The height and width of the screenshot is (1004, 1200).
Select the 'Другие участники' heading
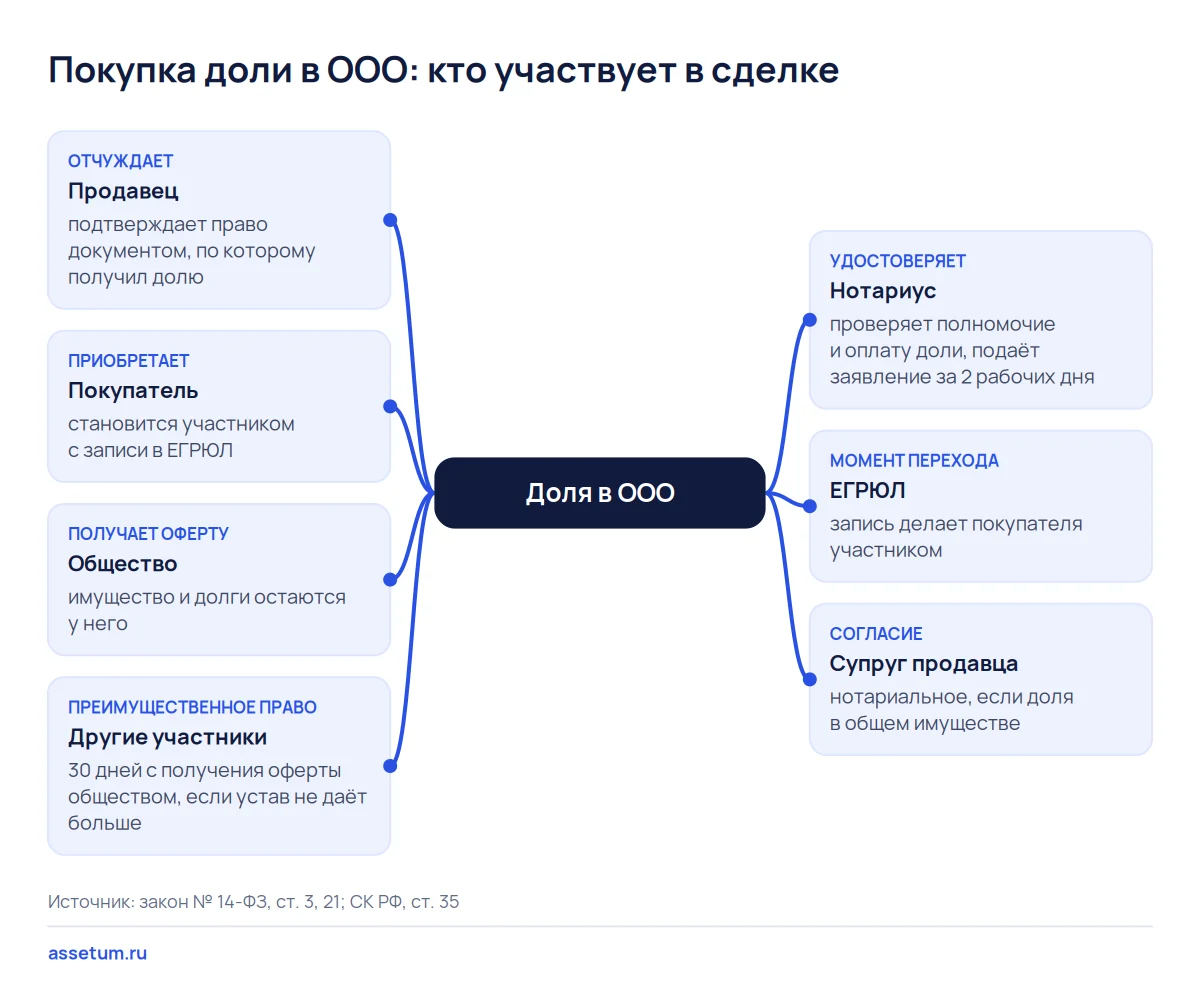point(168,737)
